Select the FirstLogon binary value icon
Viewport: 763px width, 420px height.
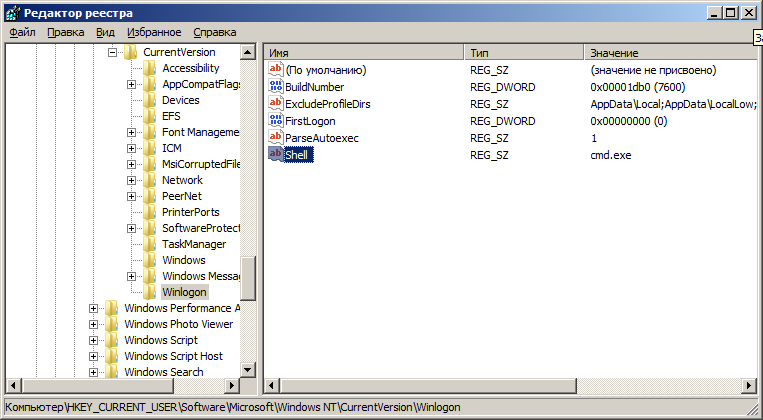pyautogui.click(x=276, y=120)
